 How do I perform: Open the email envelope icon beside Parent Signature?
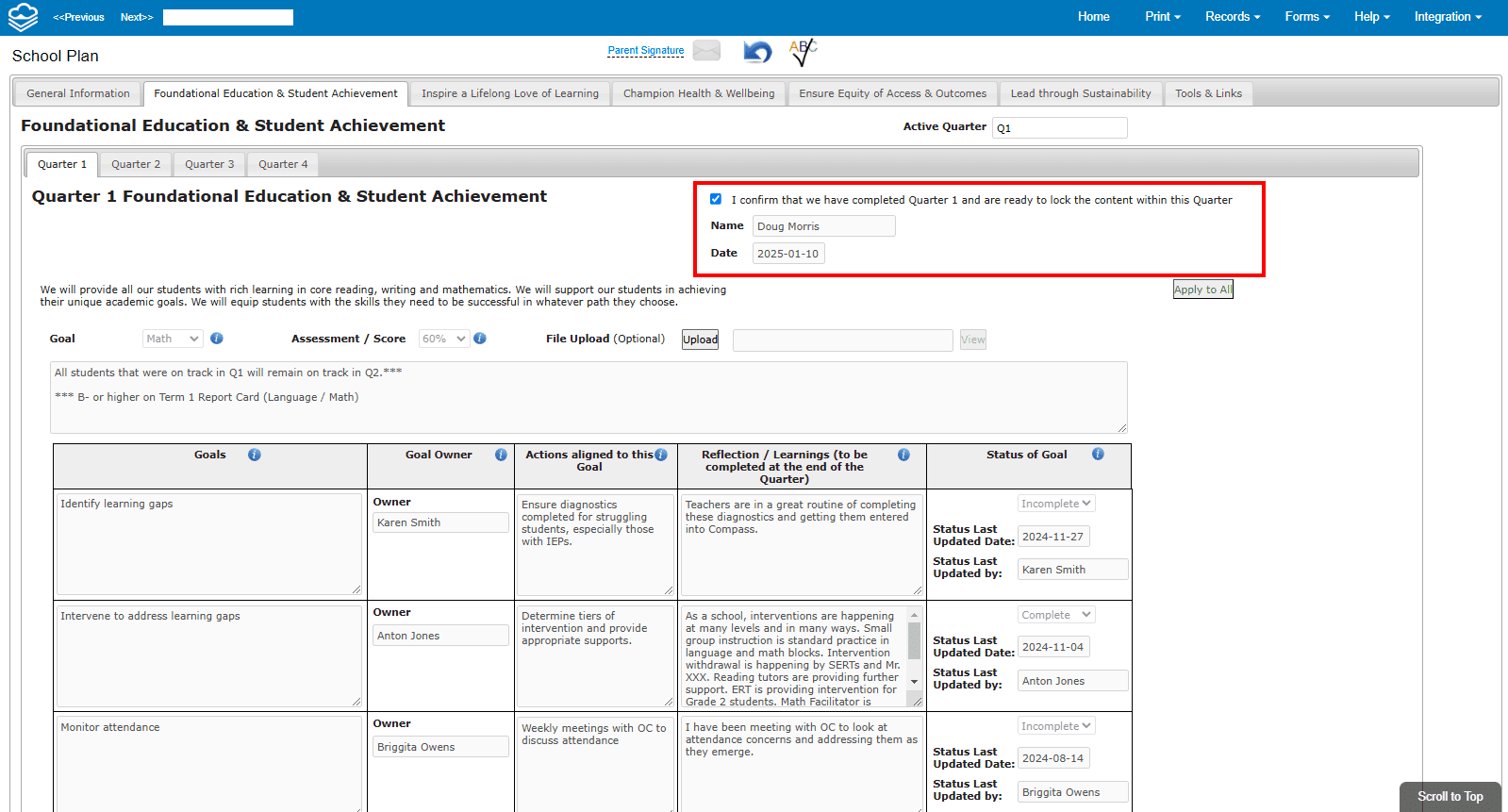pyautogui.click(x=706, y=51)
